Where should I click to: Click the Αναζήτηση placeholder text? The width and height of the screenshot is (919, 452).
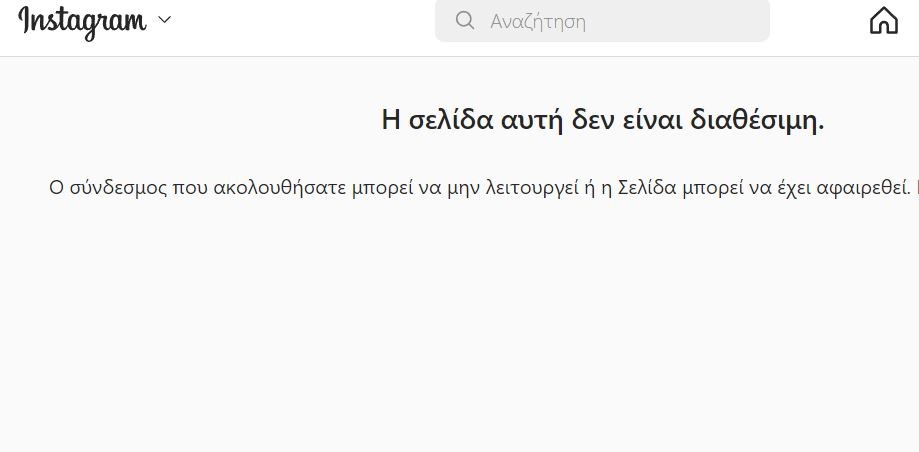[x=537, y=22]
